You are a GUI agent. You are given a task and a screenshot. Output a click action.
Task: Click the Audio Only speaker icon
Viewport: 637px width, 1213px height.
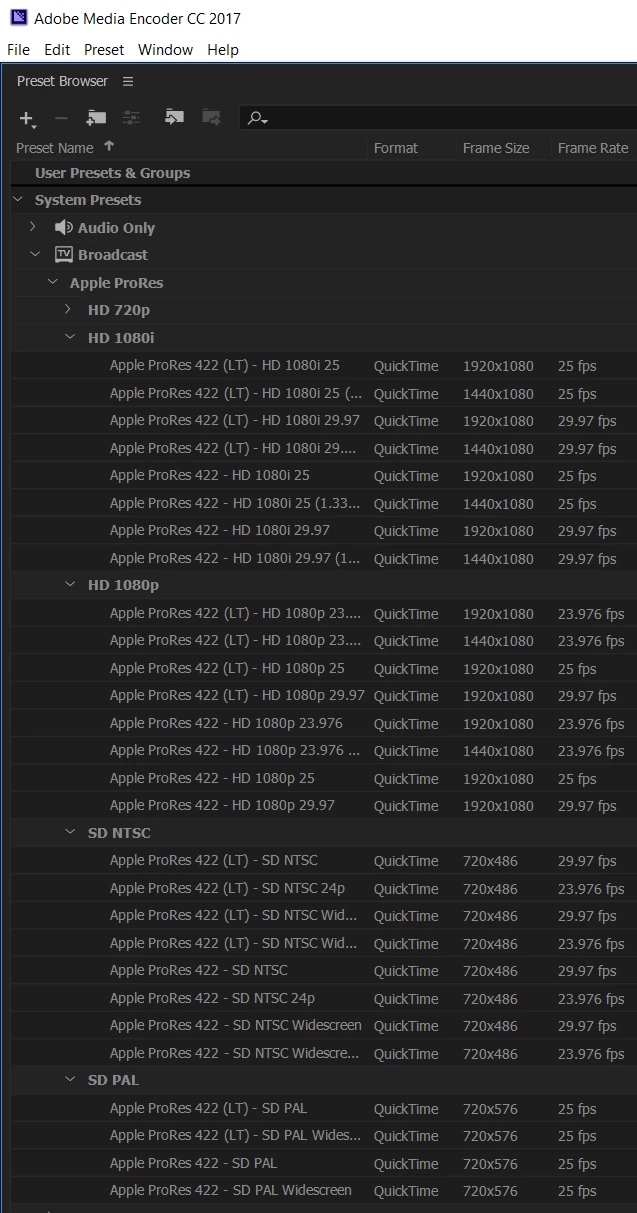pos(64,228)
